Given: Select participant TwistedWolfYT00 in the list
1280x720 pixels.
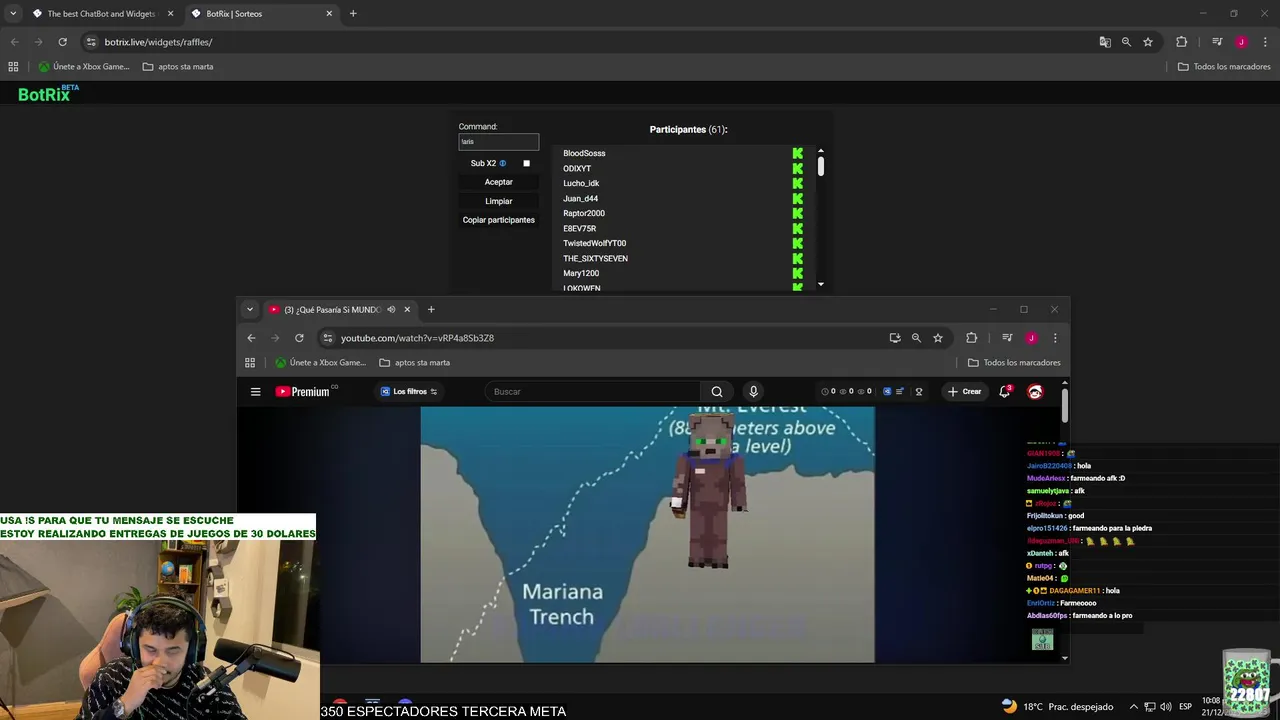Looking at the screenshot, I should pos(594,243).
